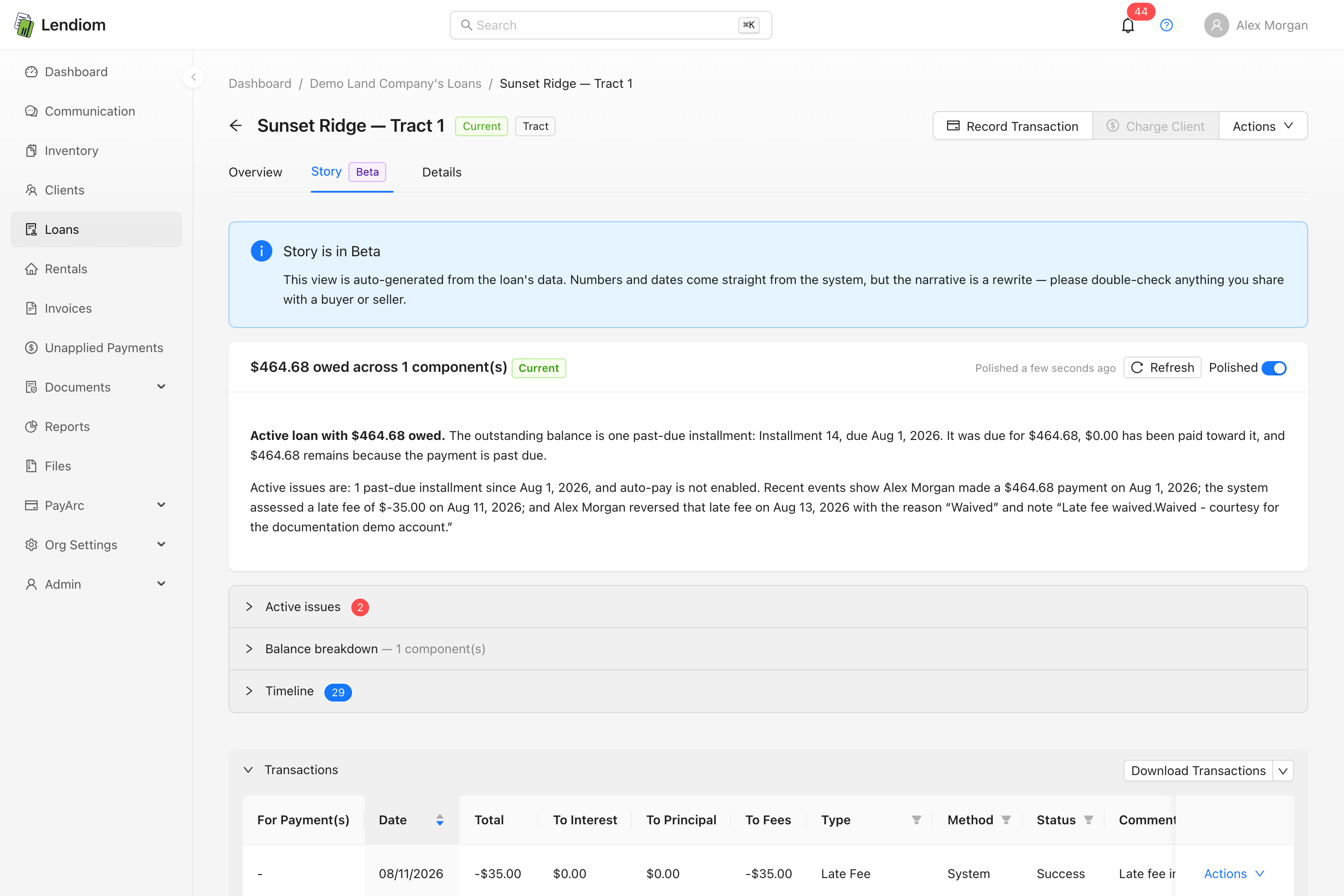
Task: Filter transactions by Status column funnel
Action: [1089, 820]
